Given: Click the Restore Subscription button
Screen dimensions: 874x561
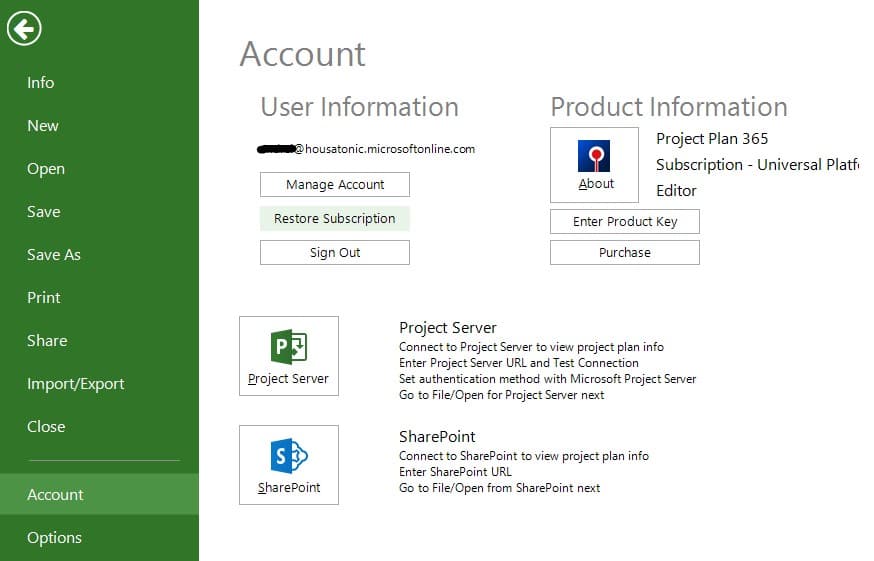Looking at the screenshot, I should [x=335, y=219].
